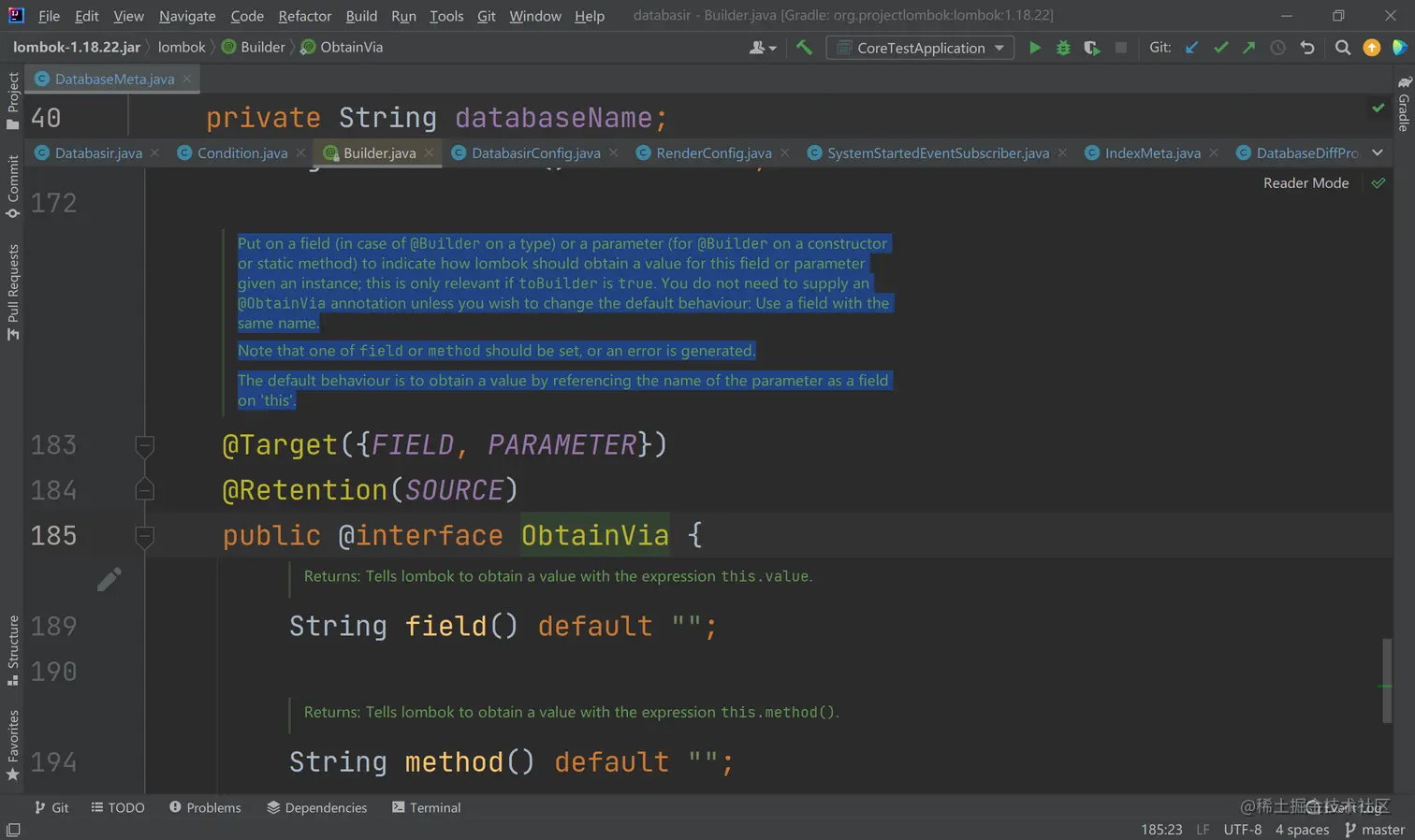1415x840 pixels.
Task: Roll back changes with the undo arrow icon
Action: (x=1307, y=48)
